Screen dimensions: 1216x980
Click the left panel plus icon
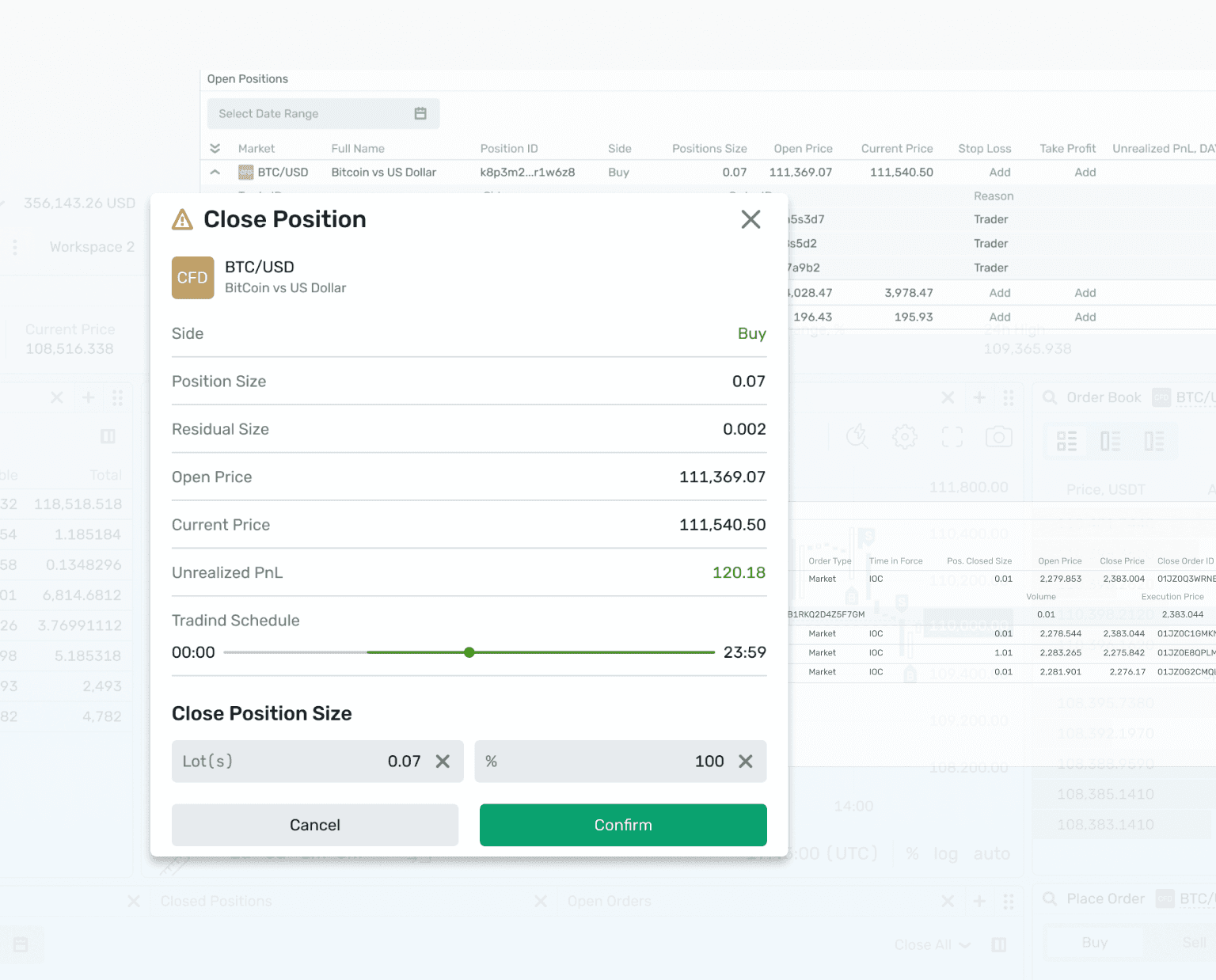[x=89, y=397]
